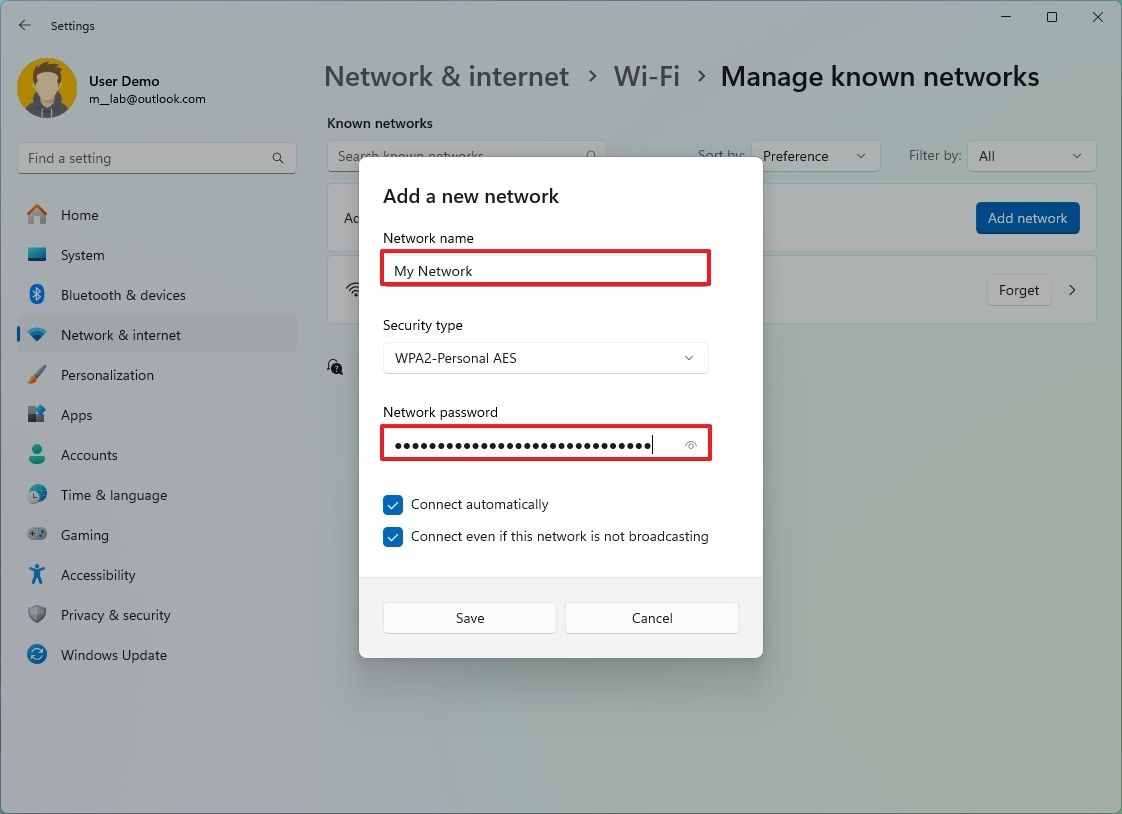Open the Home section icon
Viewport: 1122px width, 814px height.
36,215
